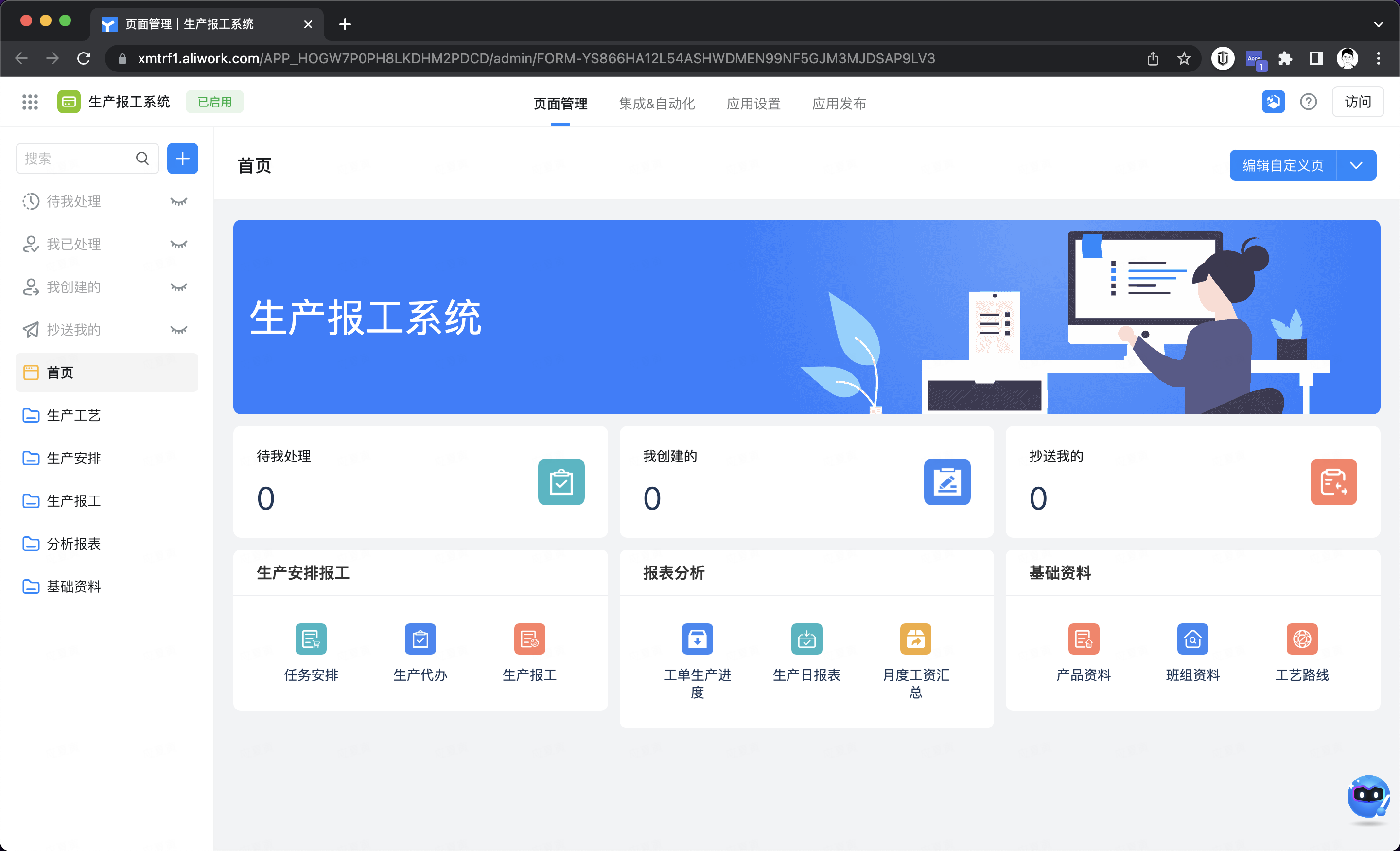The height and width of the screenshot is (851, 1400).
Task: Open the 我已处理 sidebar entry
Action: click(x=73, y=245)
